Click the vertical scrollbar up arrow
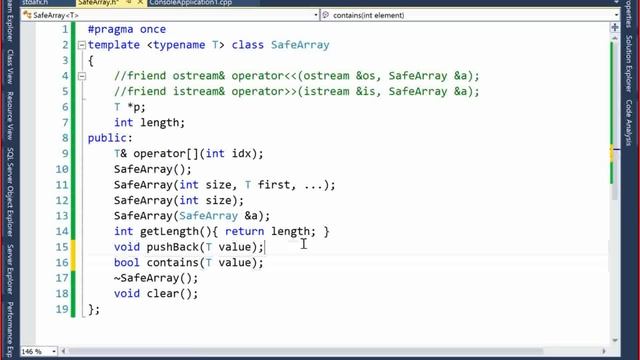 click(x=615, y=38)
